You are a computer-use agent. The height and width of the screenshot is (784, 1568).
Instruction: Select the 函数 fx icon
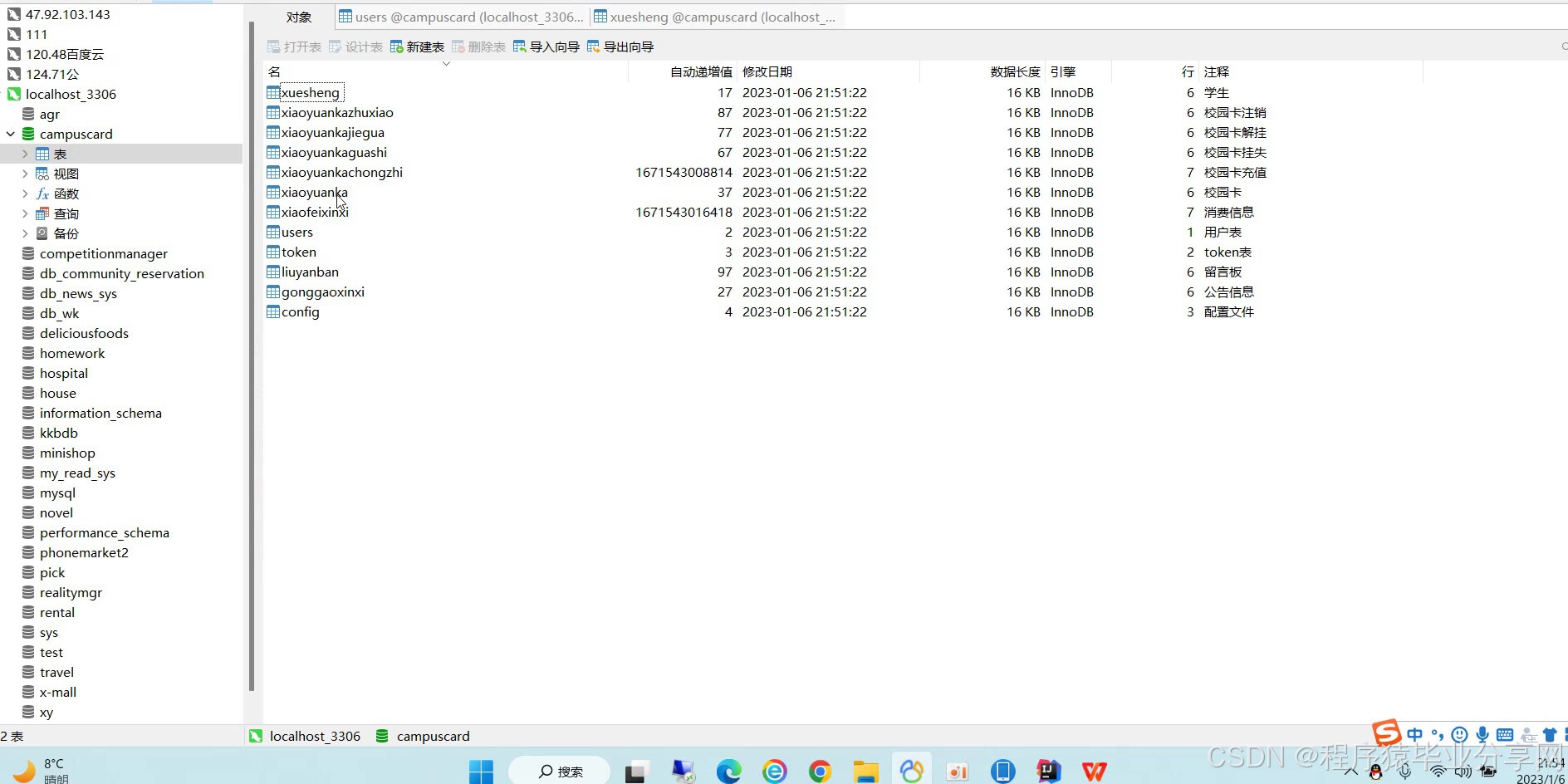[x=42, y=194]
